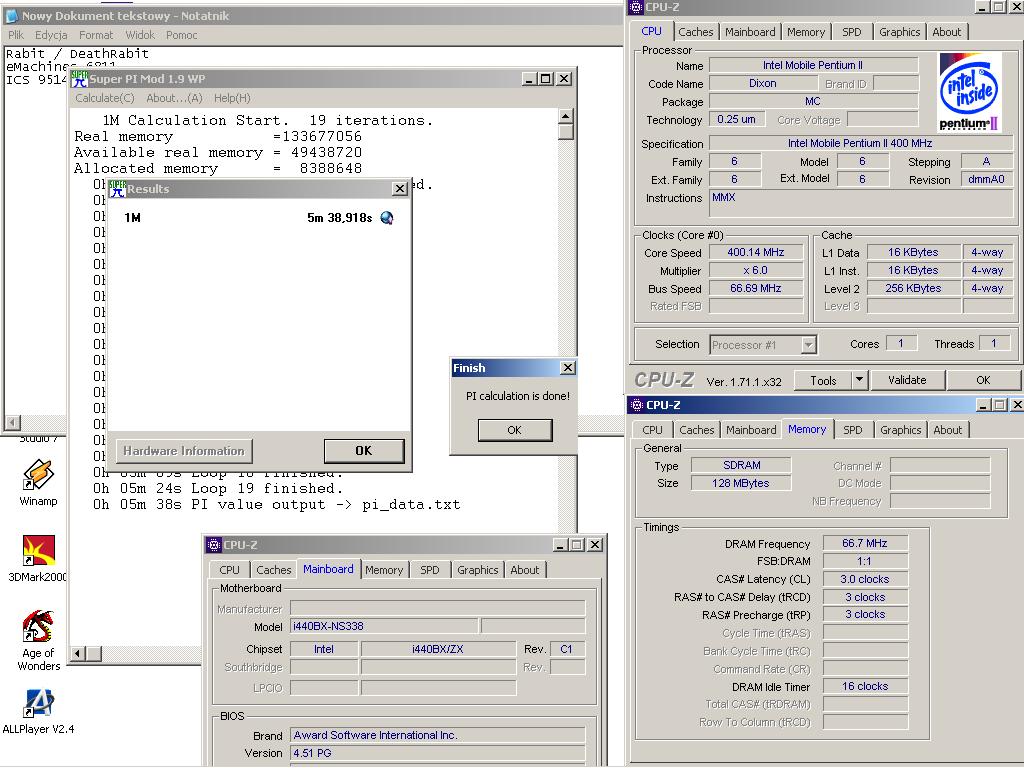Click the CAS# Latency 3.0 clocks value
This screenshot has width=1024, height=768.
click(865, 579)
